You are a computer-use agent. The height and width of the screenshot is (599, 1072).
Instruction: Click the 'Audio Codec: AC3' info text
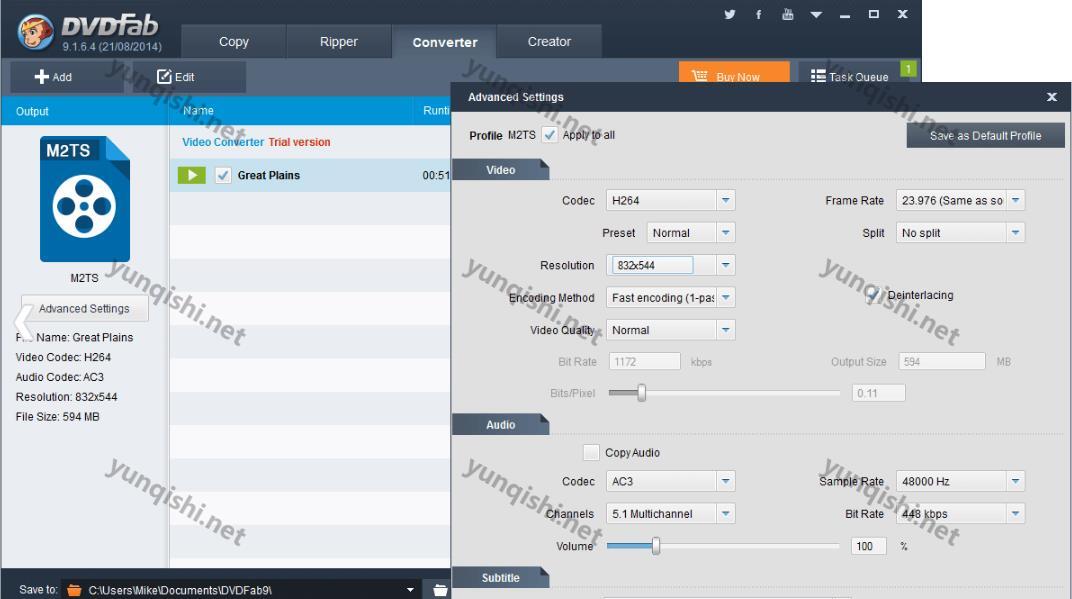tap(59, 377)
